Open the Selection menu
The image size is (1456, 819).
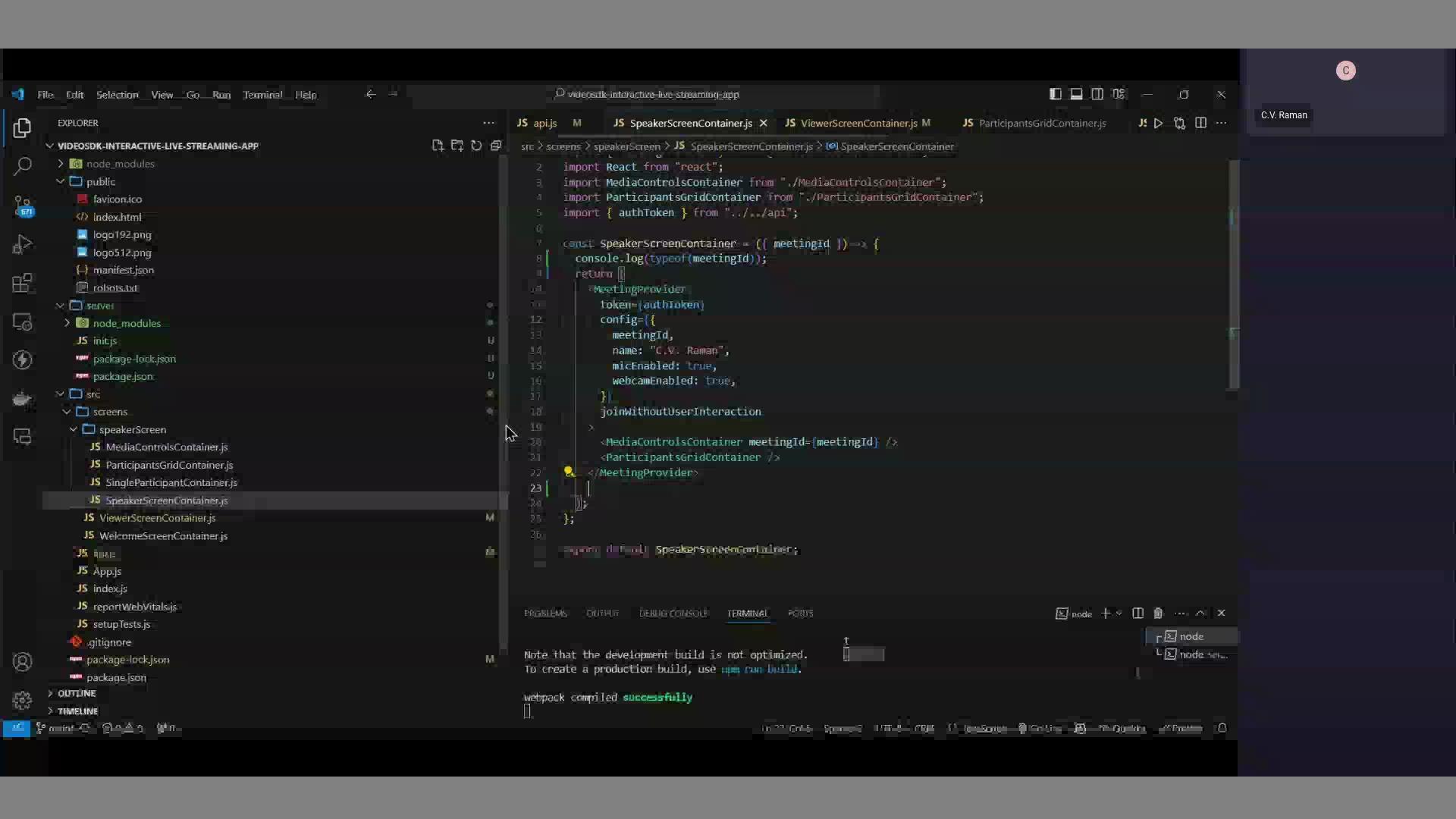(117, 95)
